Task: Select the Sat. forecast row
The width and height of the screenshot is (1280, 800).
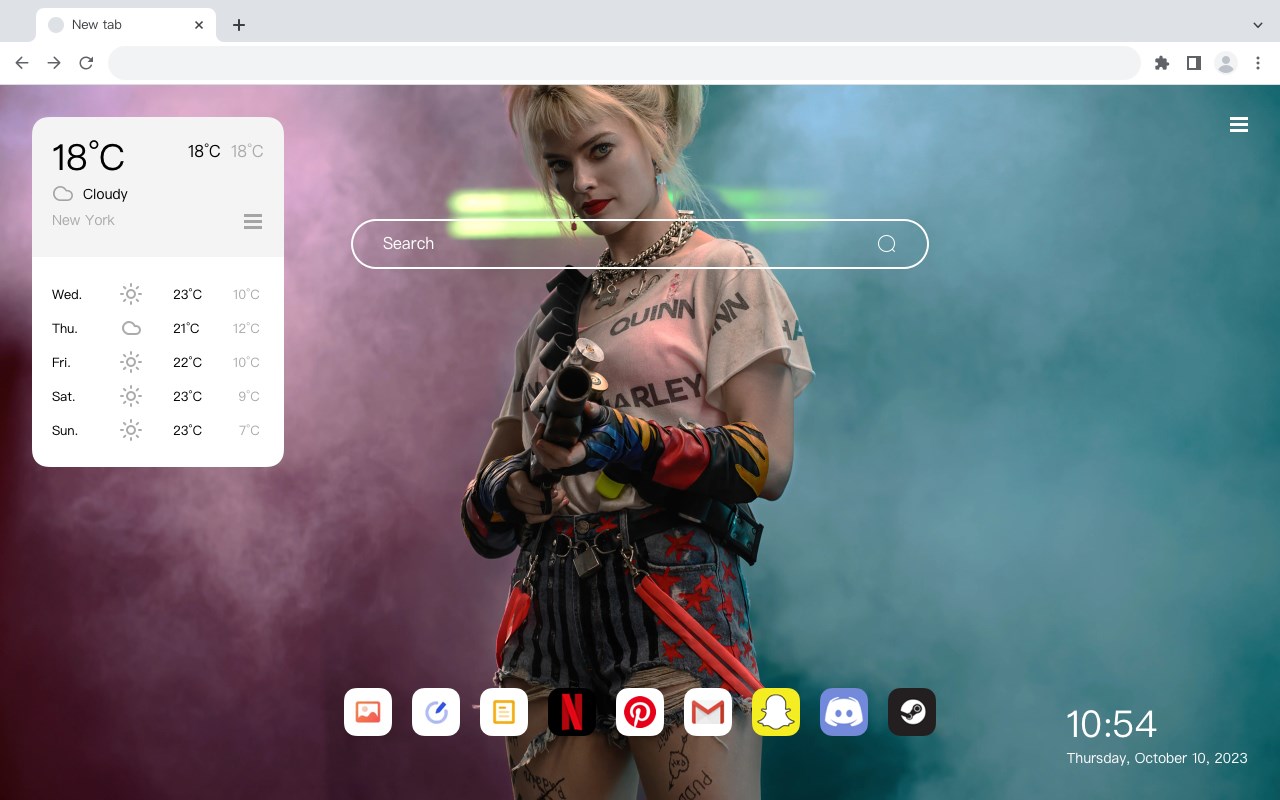Action: (158, 396)
